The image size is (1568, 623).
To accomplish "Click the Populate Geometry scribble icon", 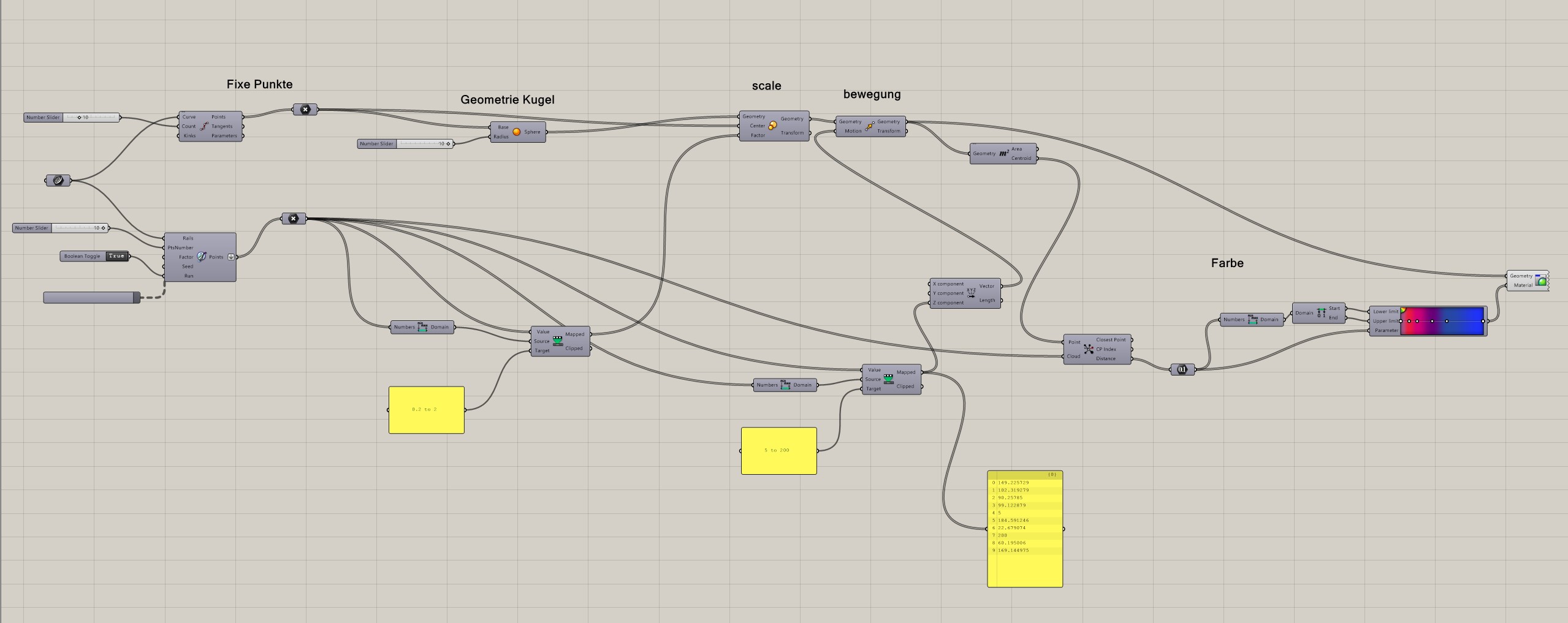I will point(202,257).
